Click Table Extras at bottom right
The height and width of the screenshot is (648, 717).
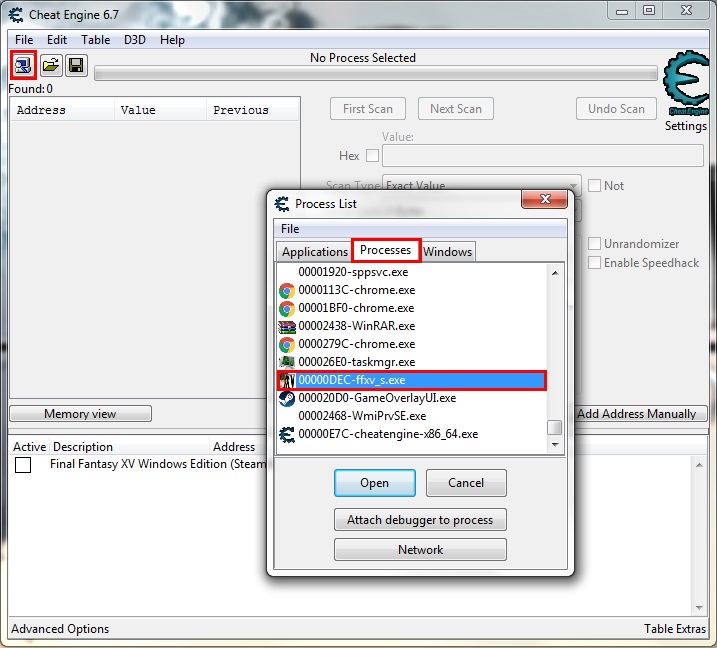[x=675, y=629]
